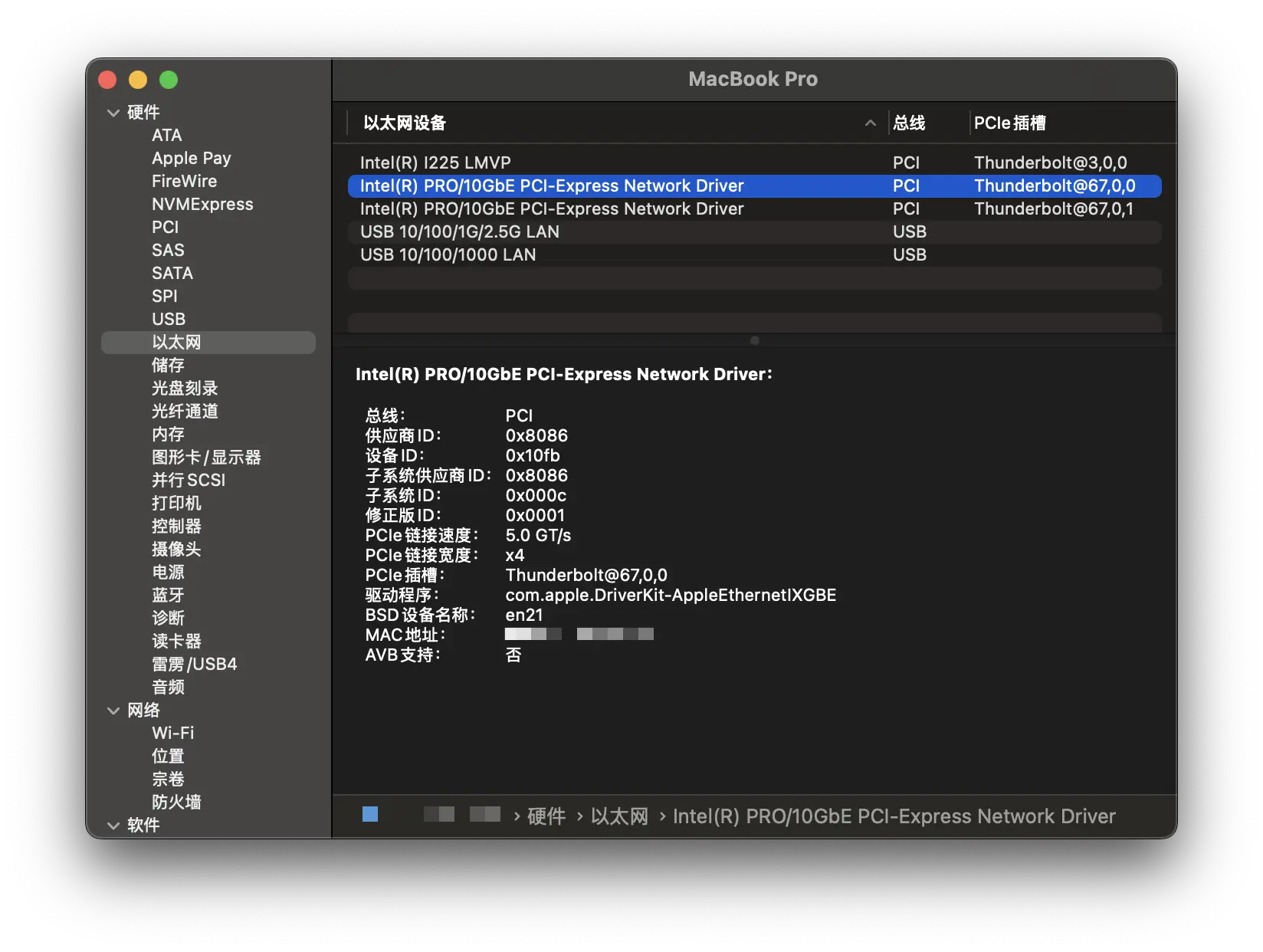This screenshot has width=1263, height=952.
Task: Select the Thunderbolt@67,0,1 network driver row
Action: tap(551, 208)
